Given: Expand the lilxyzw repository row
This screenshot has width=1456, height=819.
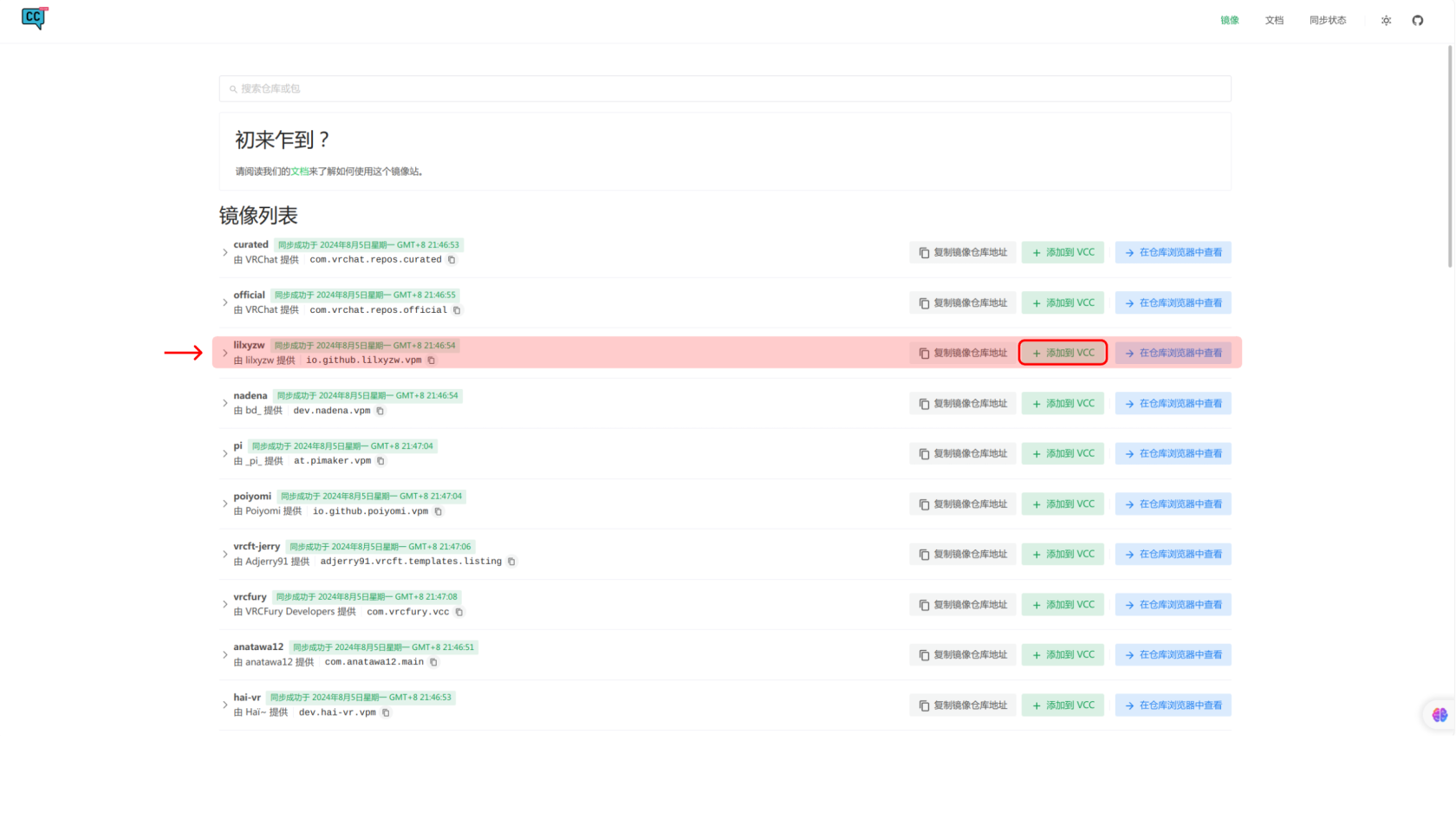Looking at the screenshot, I should point(225,353).
